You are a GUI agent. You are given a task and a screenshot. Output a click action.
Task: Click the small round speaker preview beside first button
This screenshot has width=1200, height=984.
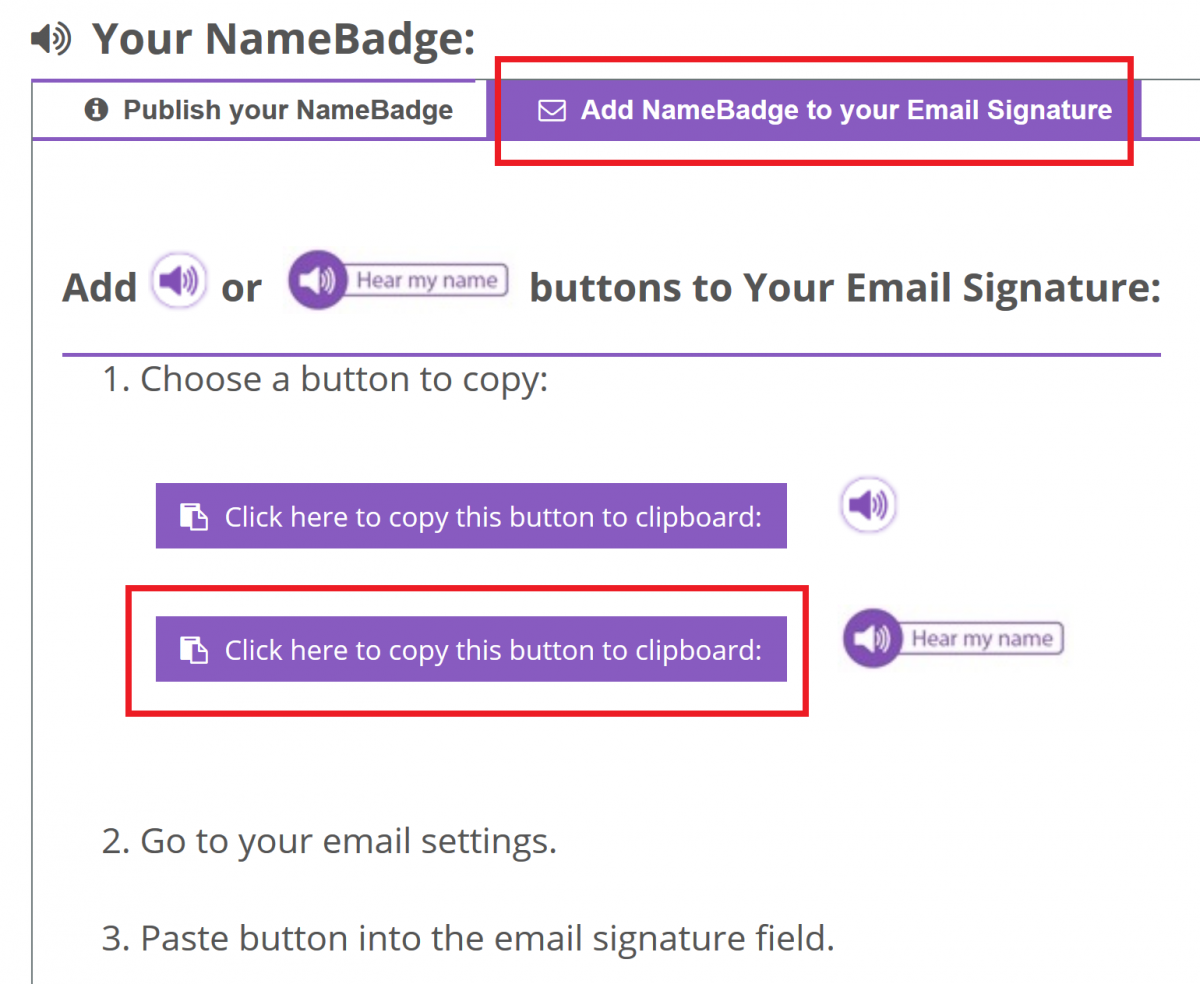[x=867, y=505]
